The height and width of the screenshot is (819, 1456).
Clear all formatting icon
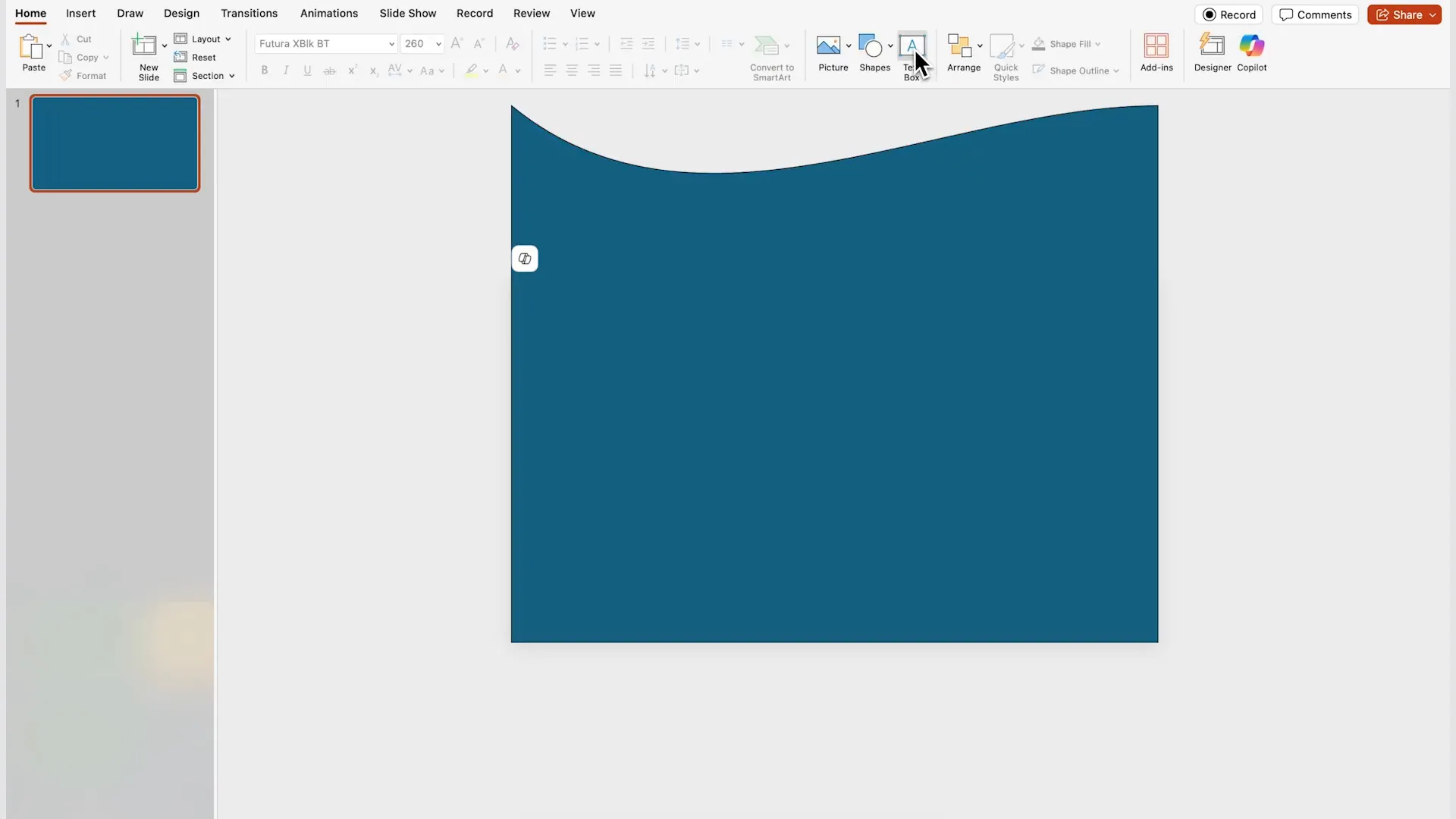coord(513,44)
